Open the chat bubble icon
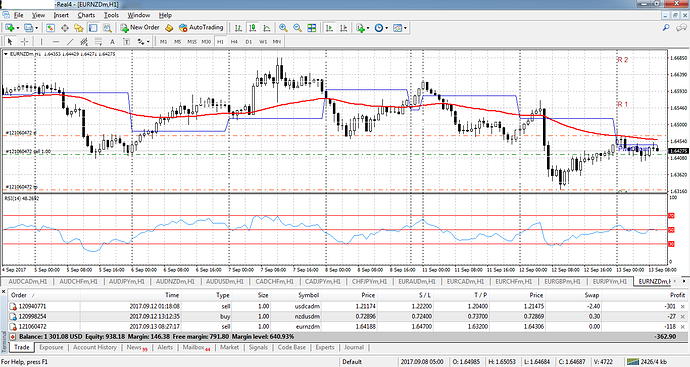 [681, 28]
